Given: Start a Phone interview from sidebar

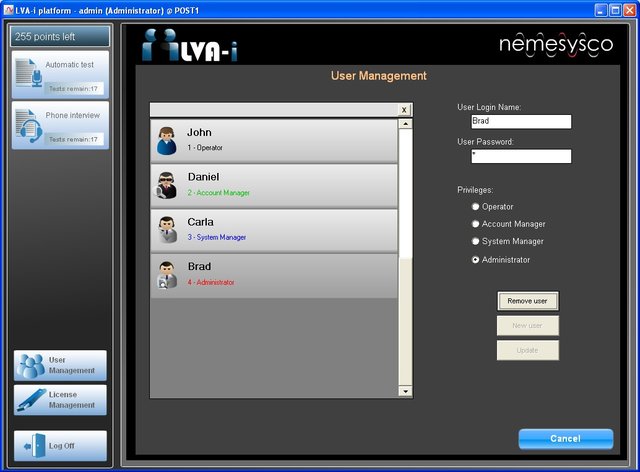Looking at the screenshot, I should [60, 125].
